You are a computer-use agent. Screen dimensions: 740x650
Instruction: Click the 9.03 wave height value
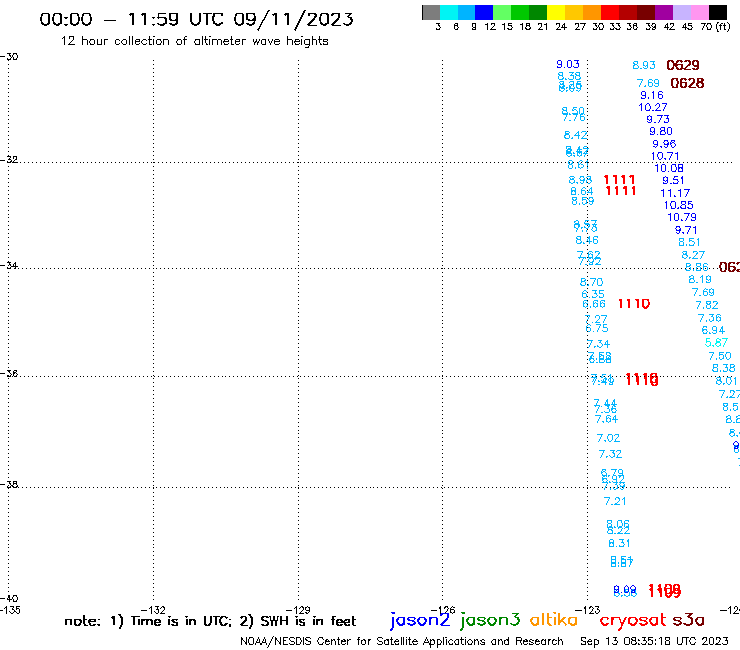coord(568,64)
